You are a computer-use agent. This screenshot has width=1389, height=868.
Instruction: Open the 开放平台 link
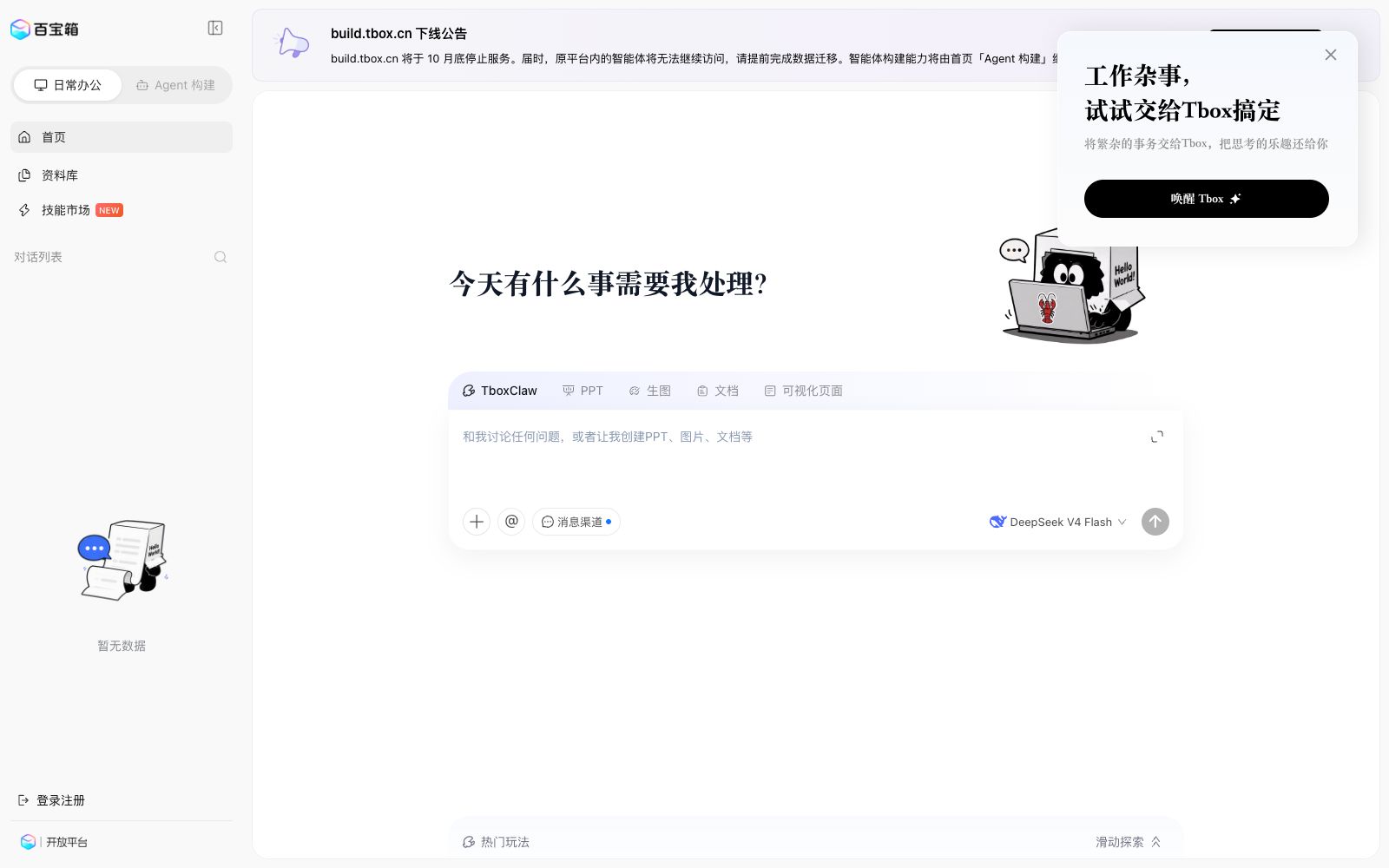tap(55, 842)
